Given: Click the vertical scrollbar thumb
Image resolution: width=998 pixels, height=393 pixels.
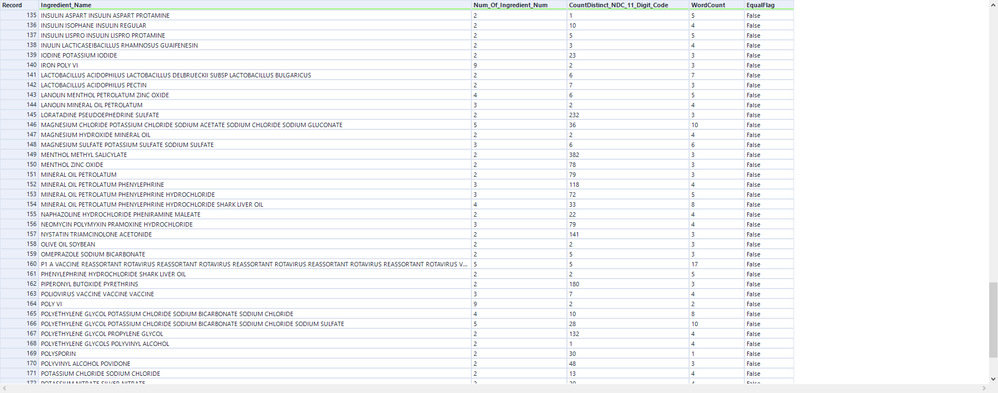Looking at the screenshot, I should (994, 320).
